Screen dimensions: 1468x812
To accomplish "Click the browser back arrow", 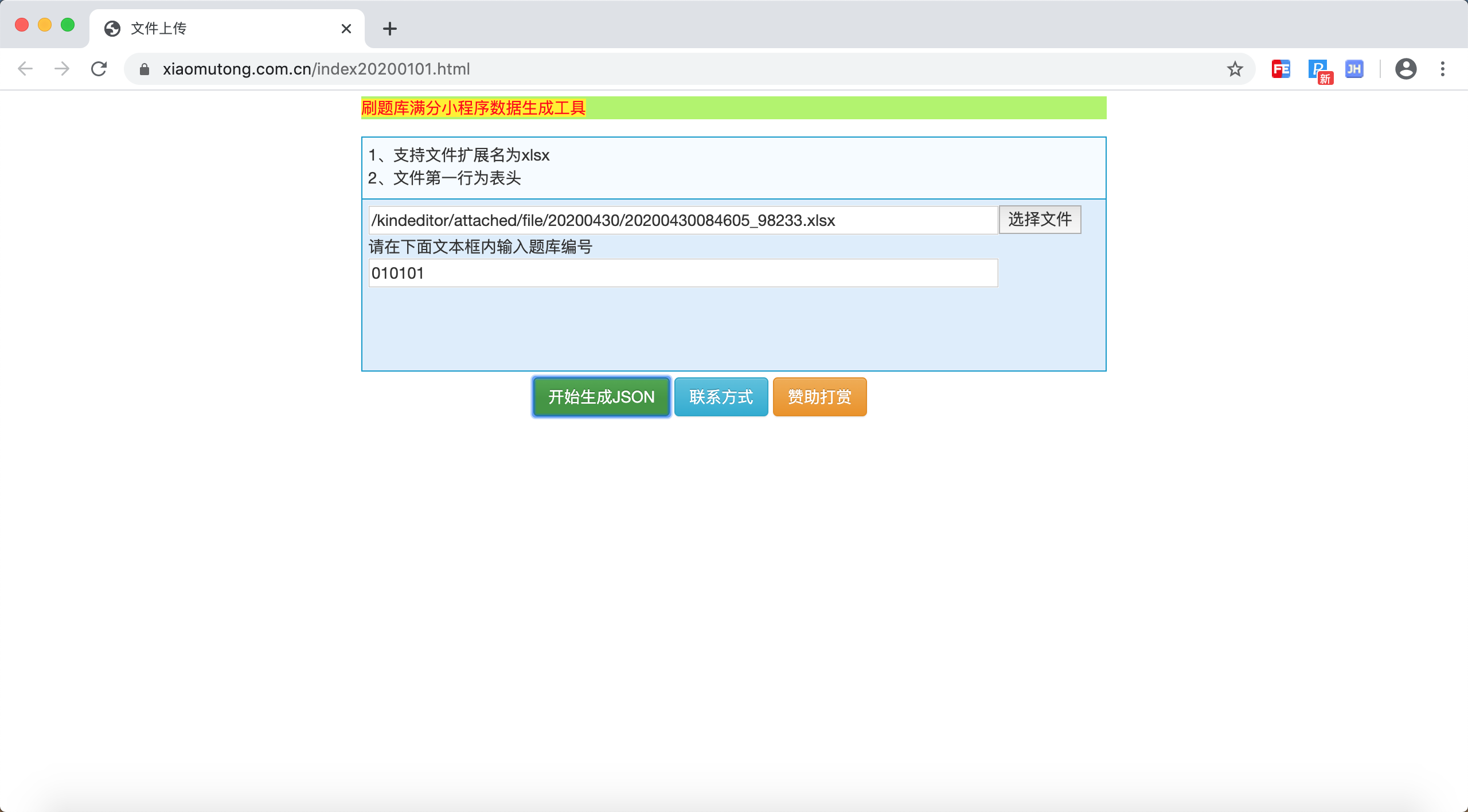I will click(x=25, y=69).
